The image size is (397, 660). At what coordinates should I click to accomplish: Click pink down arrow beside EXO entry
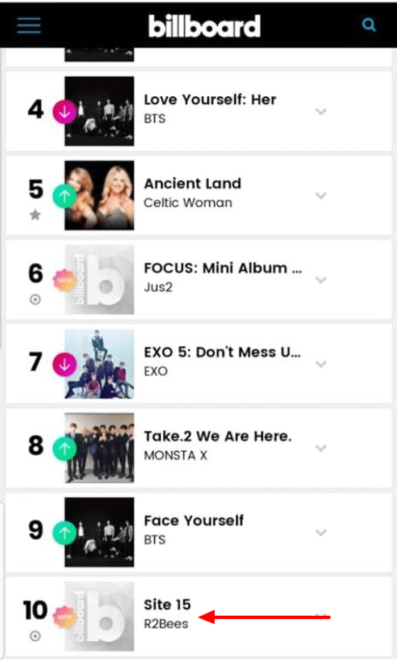tap(64, 365)
